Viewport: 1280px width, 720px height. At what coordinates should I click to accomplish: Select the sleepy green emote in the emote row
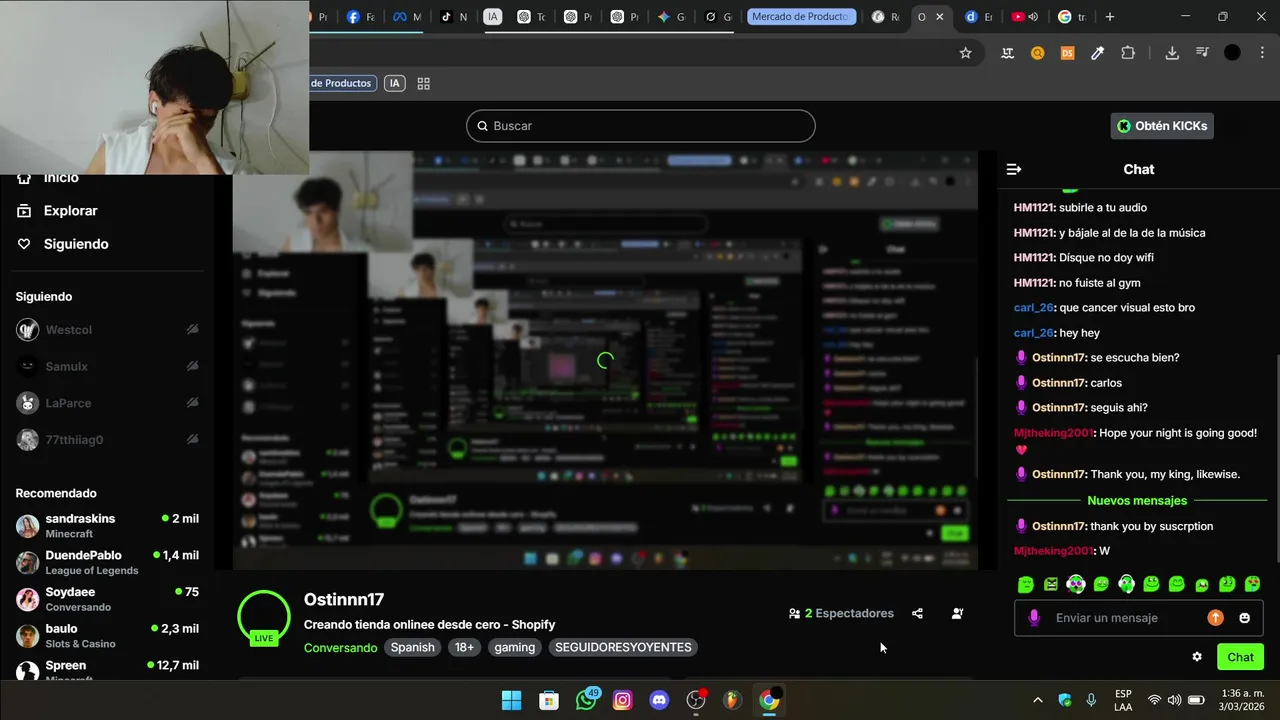[1026, 584]
